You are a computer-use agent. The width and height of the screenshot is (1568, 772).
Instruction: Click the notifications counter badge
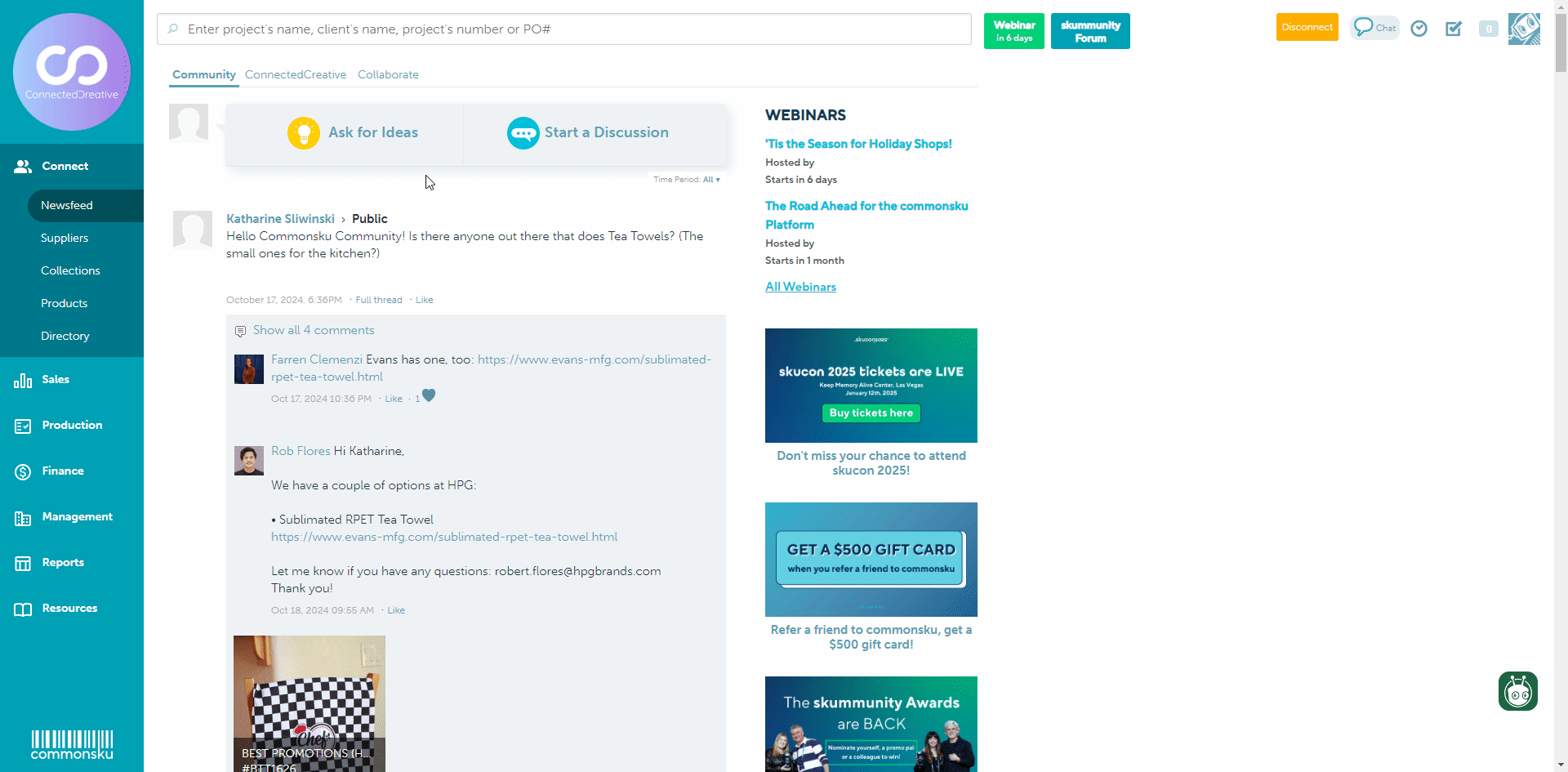pyautogui.click(x=1488, y=29)
